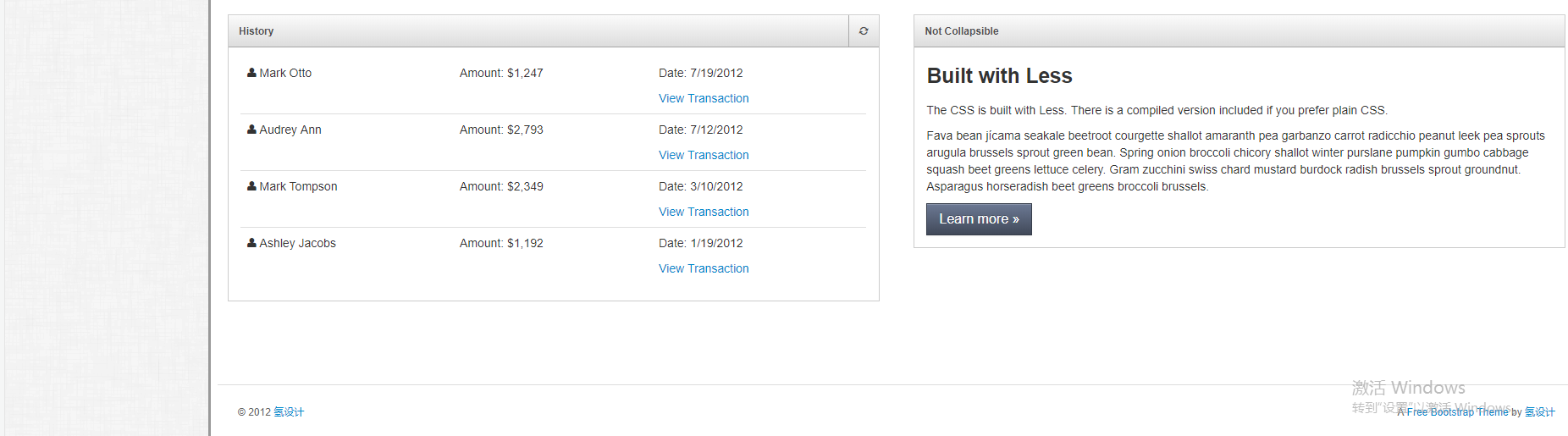View transaction dated 7/19/2012

coord(704,98)
